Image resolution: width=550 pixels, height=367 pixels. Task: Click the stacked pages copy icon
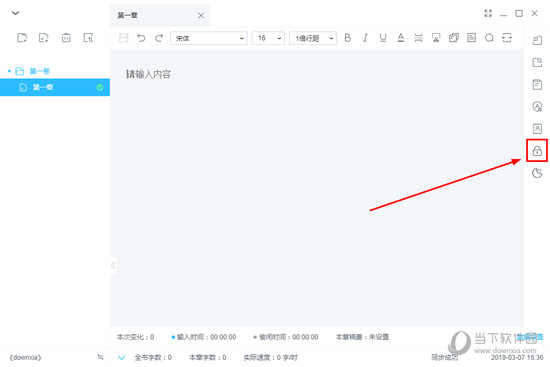(454, 38)
